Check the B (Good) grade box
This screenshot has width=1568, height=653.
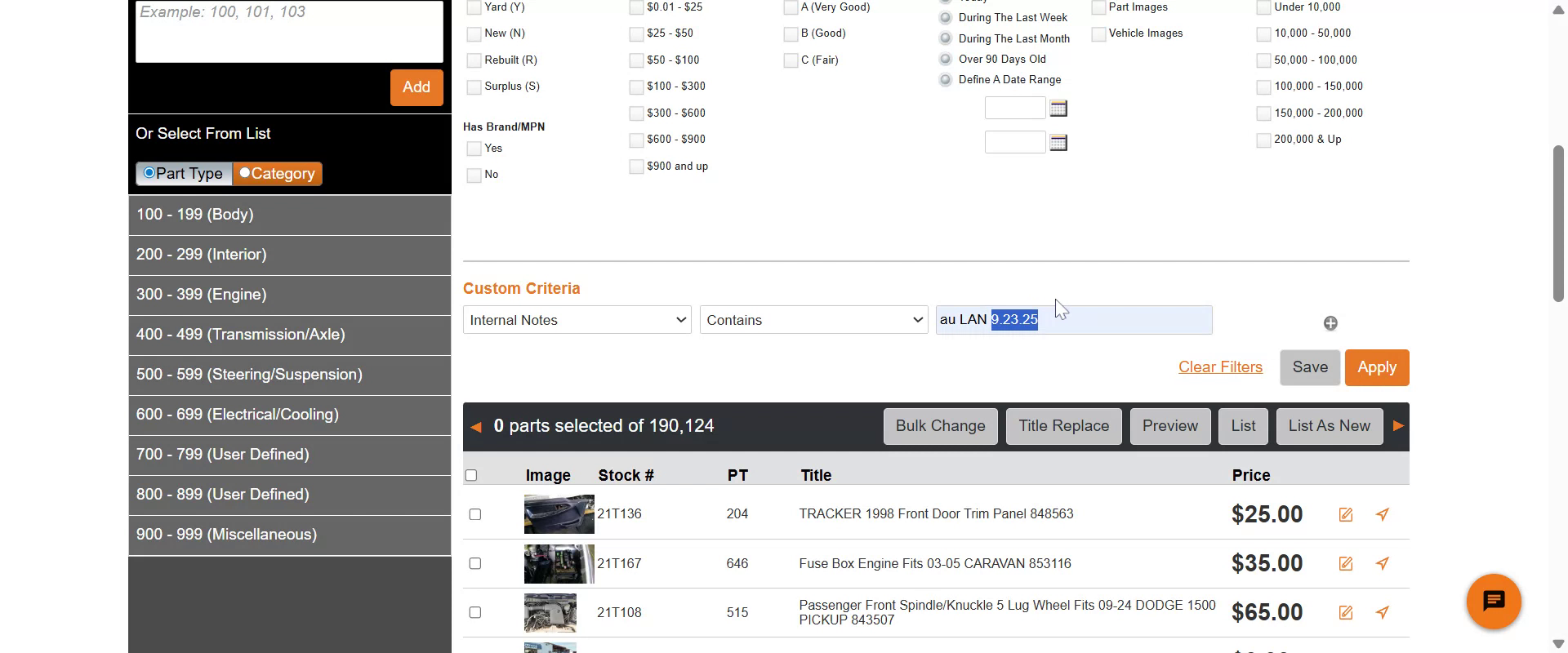(x=791, y=34)
